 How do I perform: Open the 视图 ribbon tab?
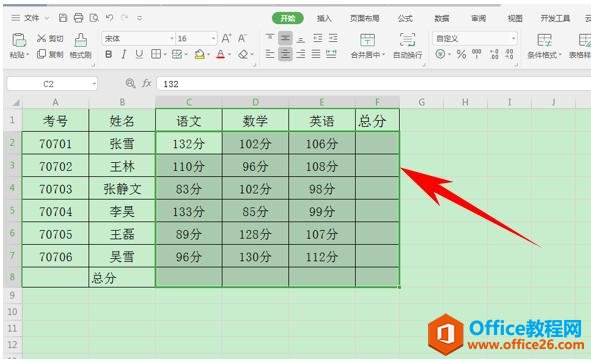point(515,18)
